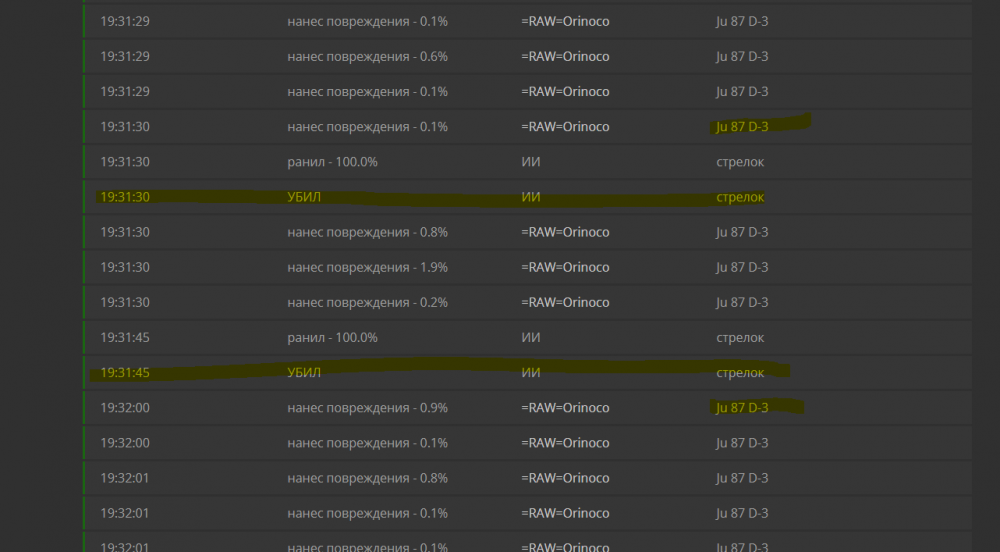The image size is (1000, 552).
Task: Click Ju 87 D-3 in the 0.6% row
Action: pos(742,57)
